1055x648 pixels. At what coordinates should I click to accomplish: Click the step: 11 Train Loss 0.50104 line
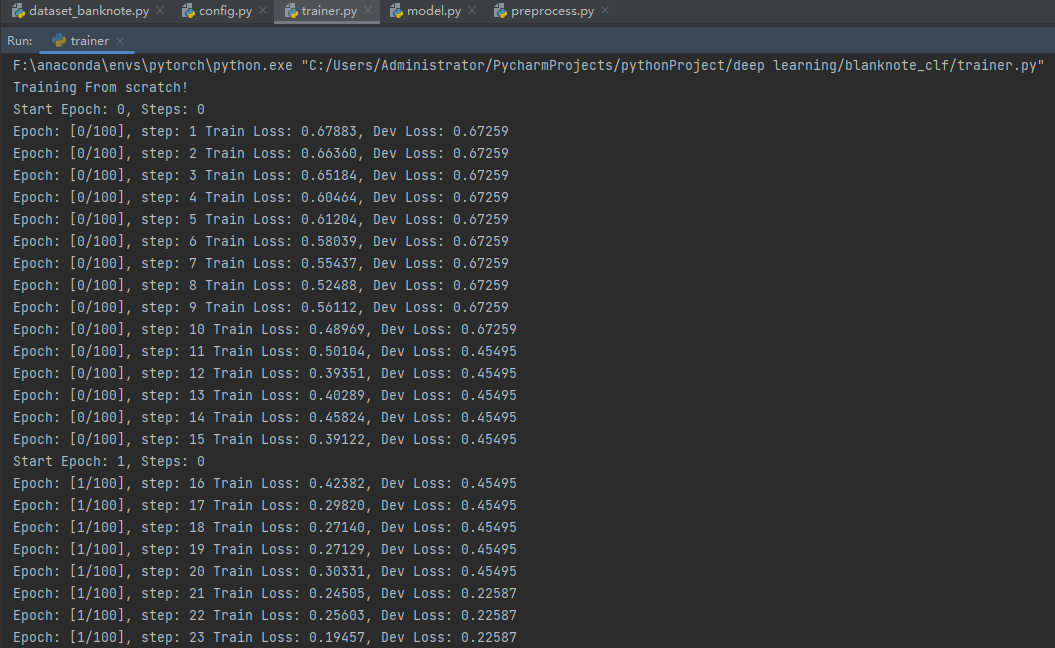coord(265,351)
